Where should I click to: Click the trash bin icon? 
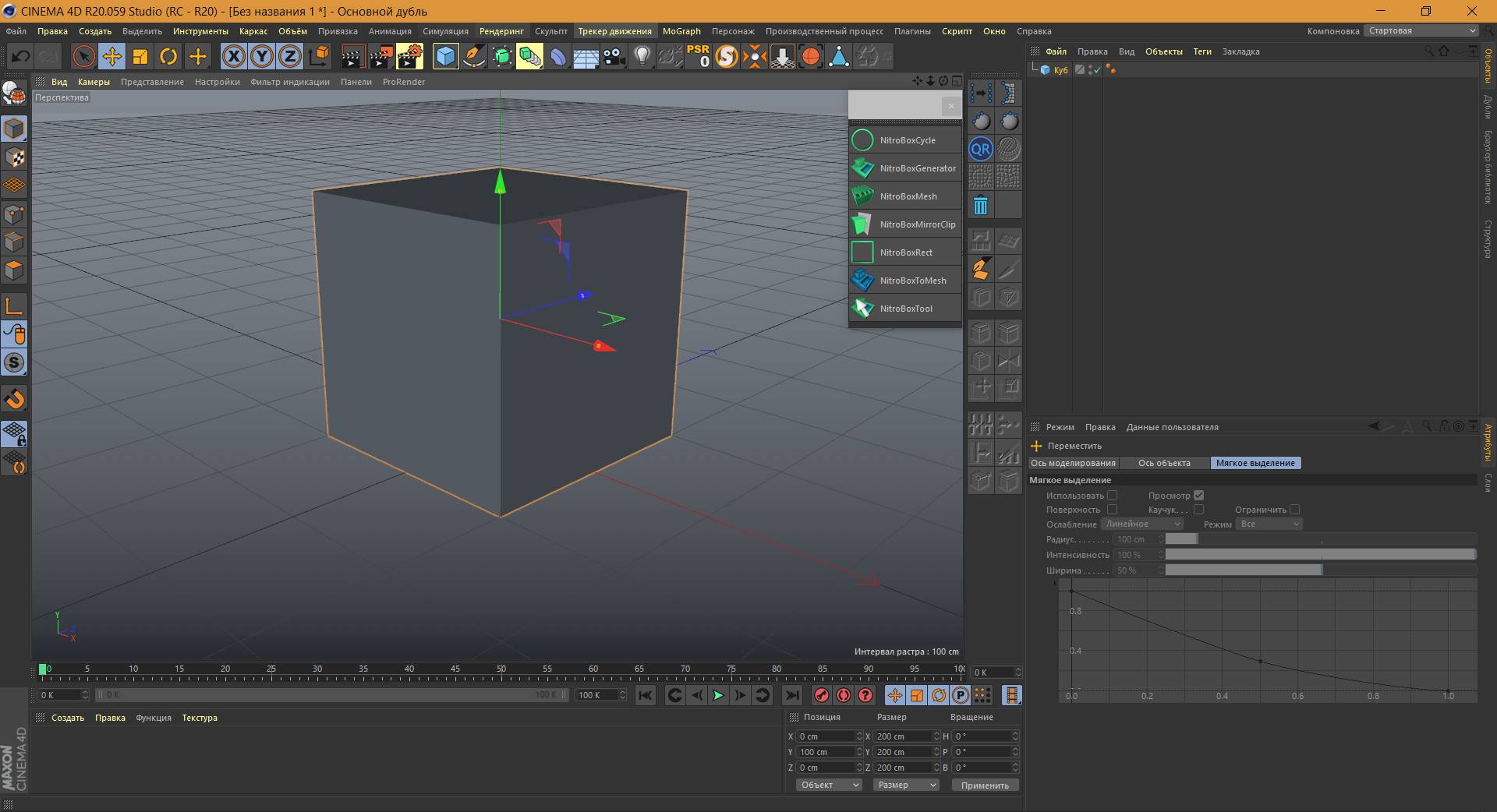coord(981,205)
